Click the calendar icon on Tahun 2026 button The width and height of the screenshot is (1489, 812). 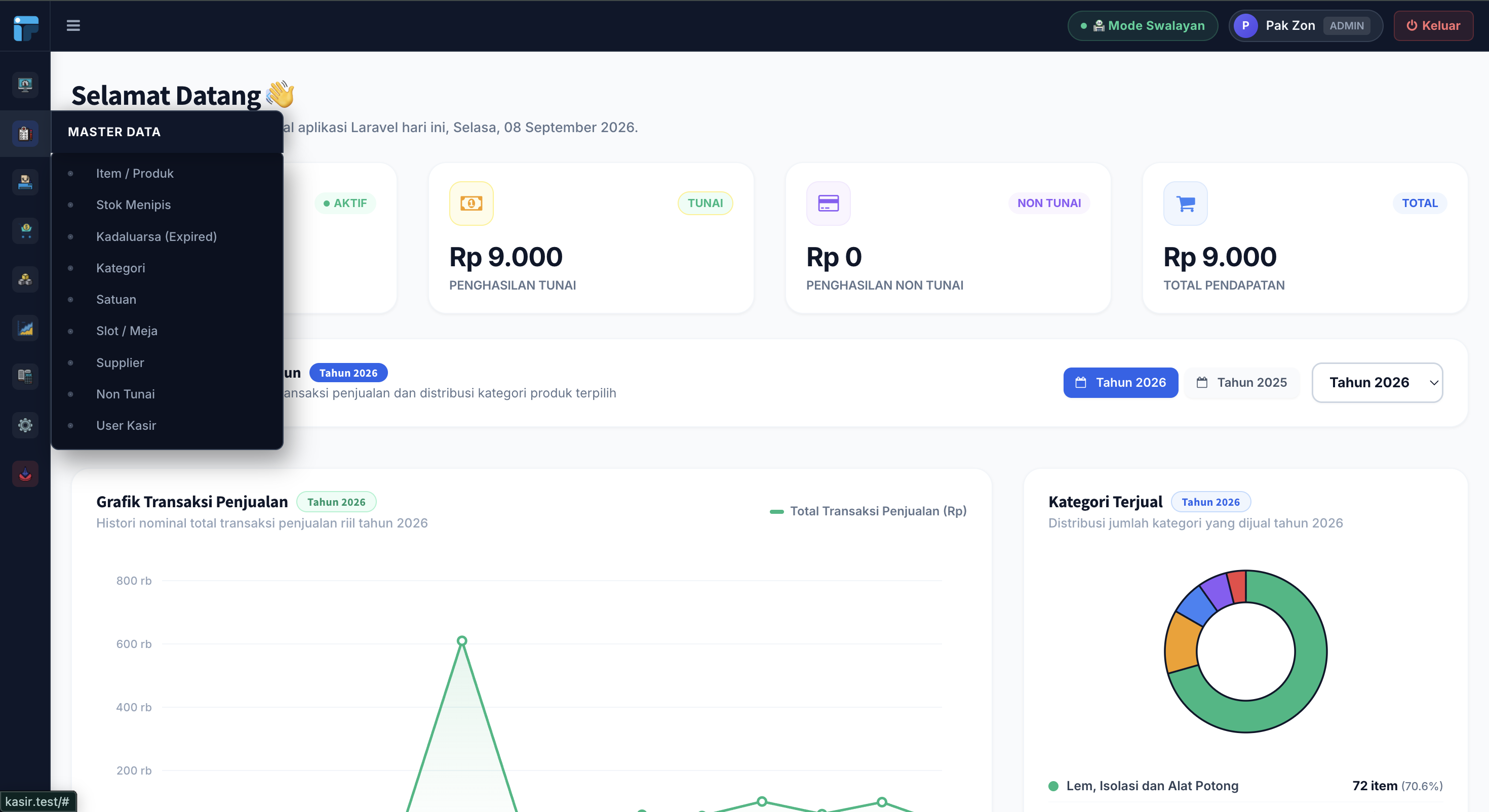click(1080, 382)
